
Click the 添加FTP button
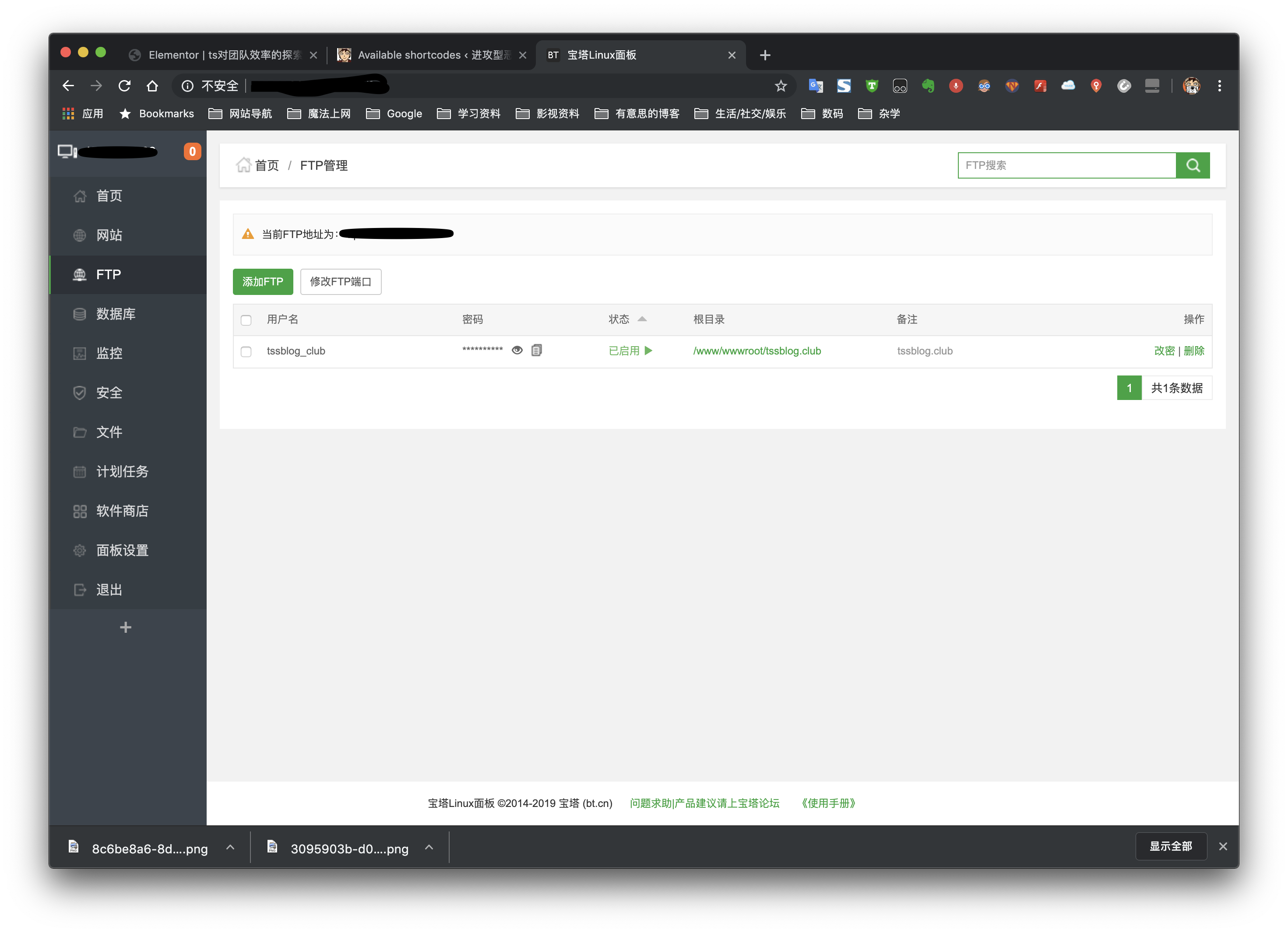[x=263, y=281]
